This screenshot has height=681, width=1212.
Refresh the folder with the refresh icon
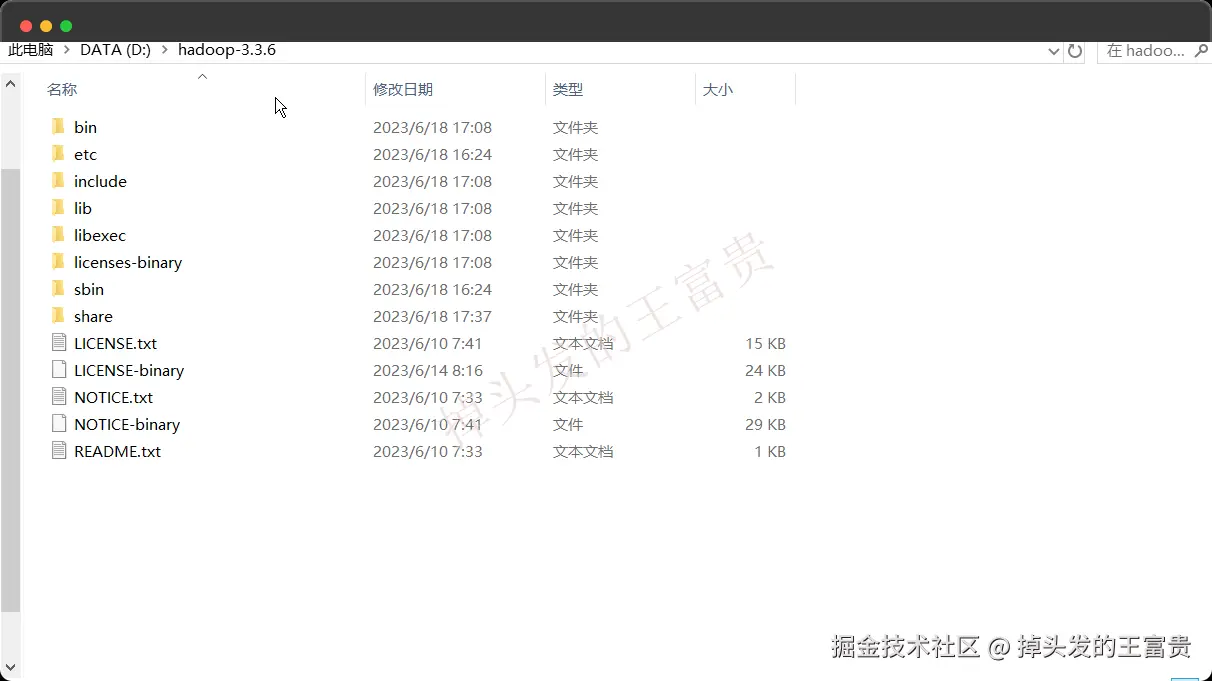(x=1075, y=50)
